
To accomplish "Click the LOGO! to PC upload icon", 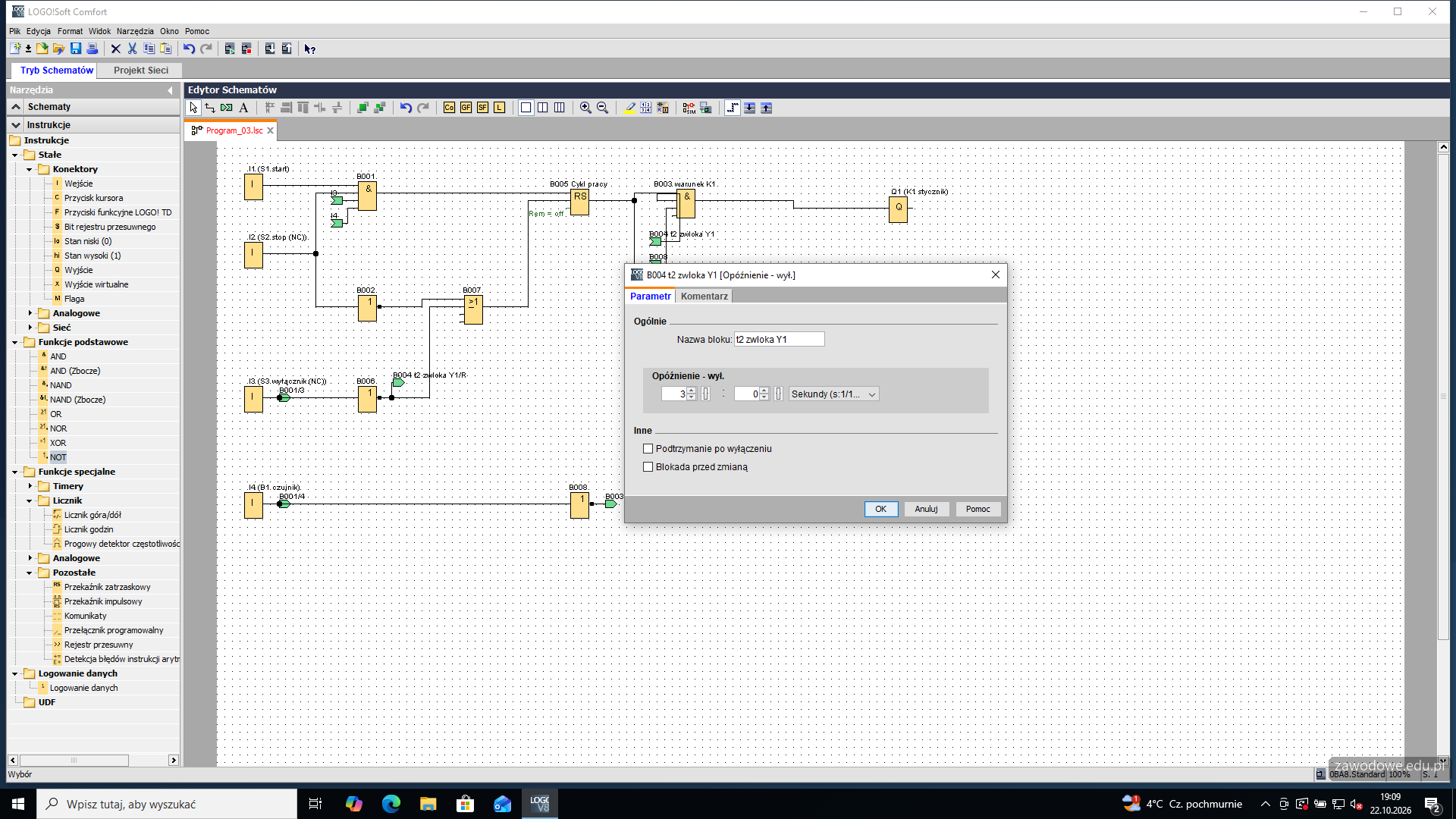I will pyautogui.click(x=287, y=49).
